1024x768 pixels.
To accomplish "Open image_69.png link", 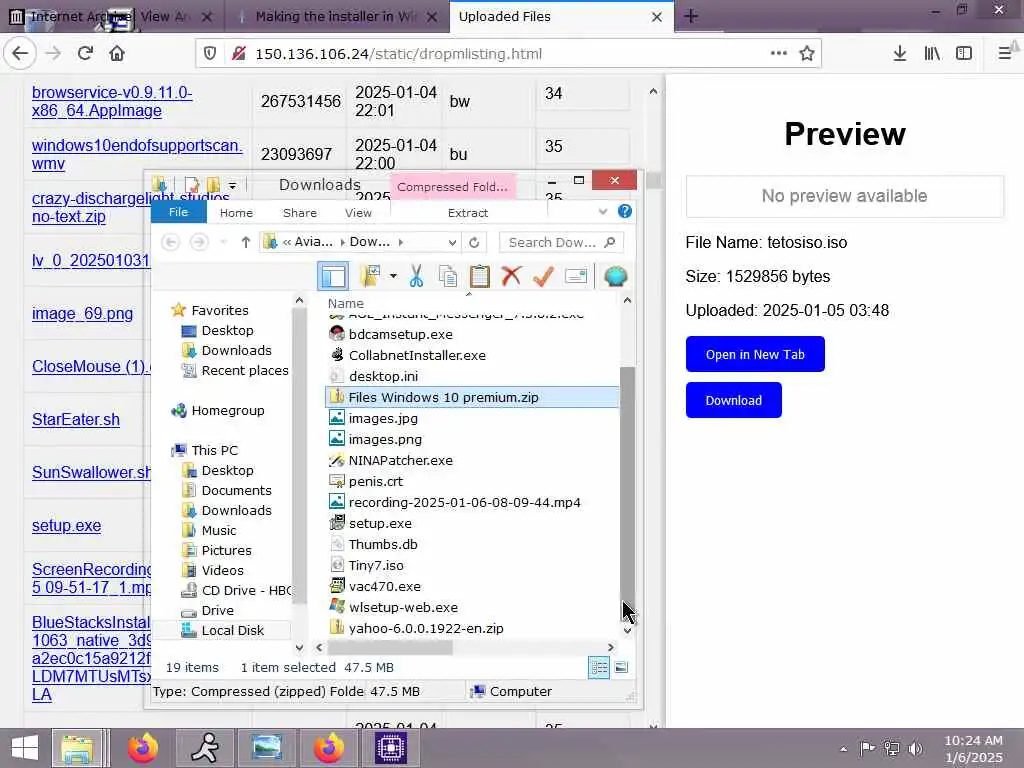I will [x=82, y=314].
